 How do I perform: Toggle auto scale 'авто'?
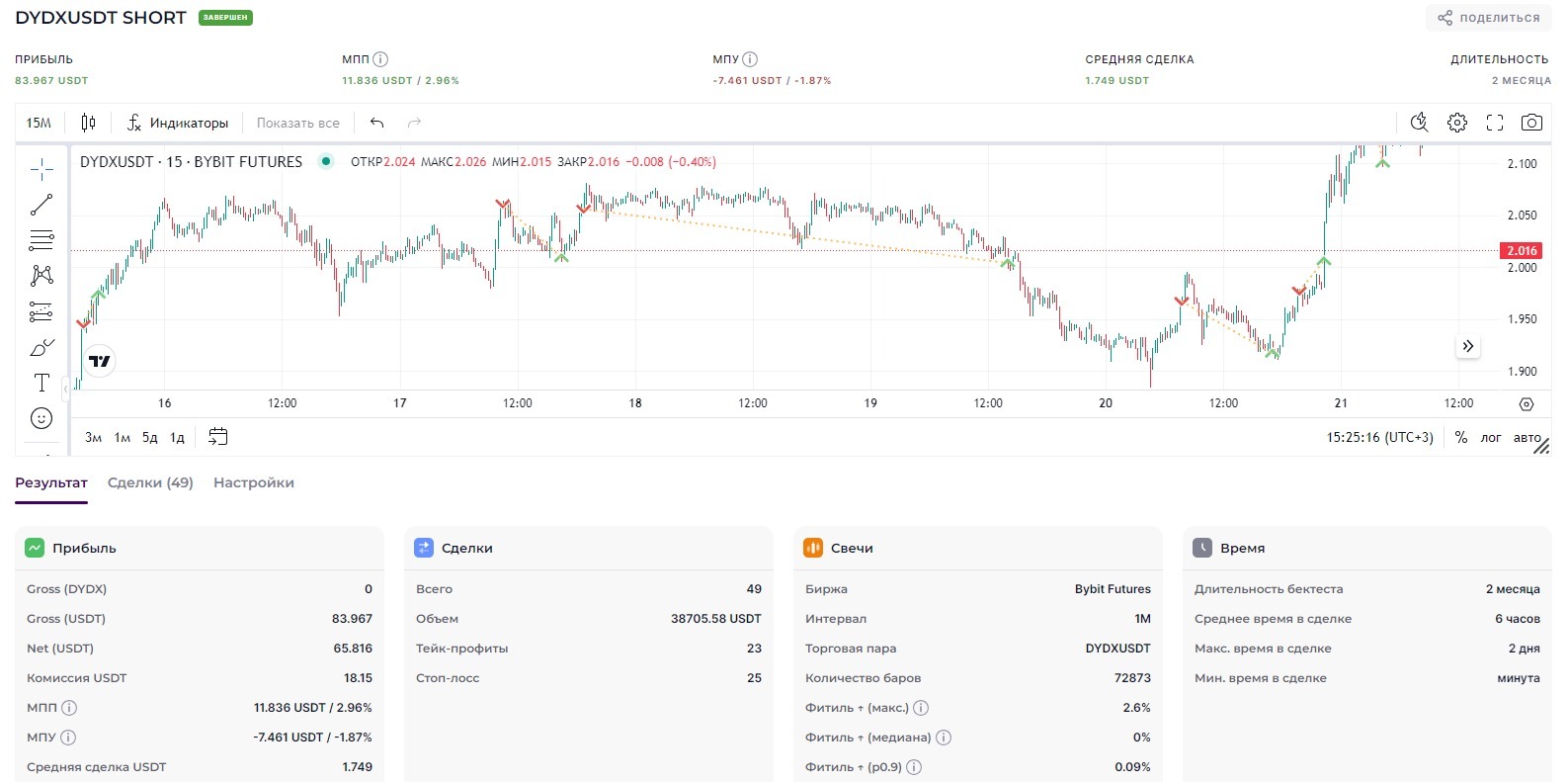click(x=1527, y=437)
